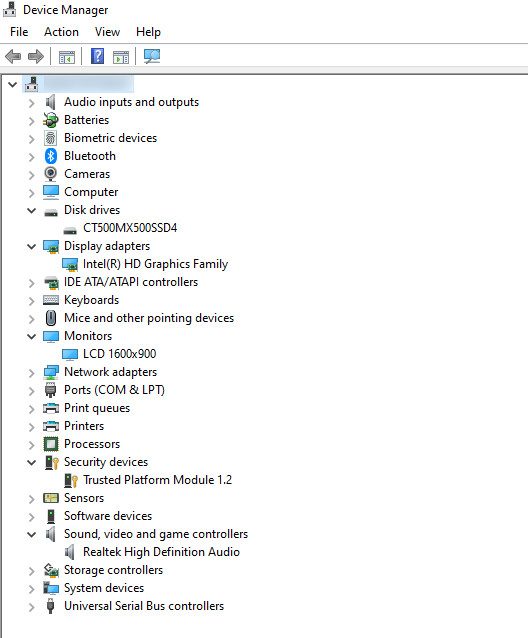Image resolution: width=528 pixels, height=638 pixels.
Task: Expand the Bluetooth node arrow
Action: (32, 157)
